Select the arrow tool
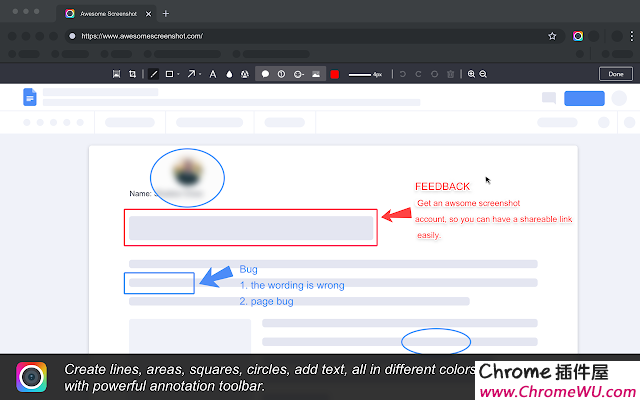 coord(190,74)
